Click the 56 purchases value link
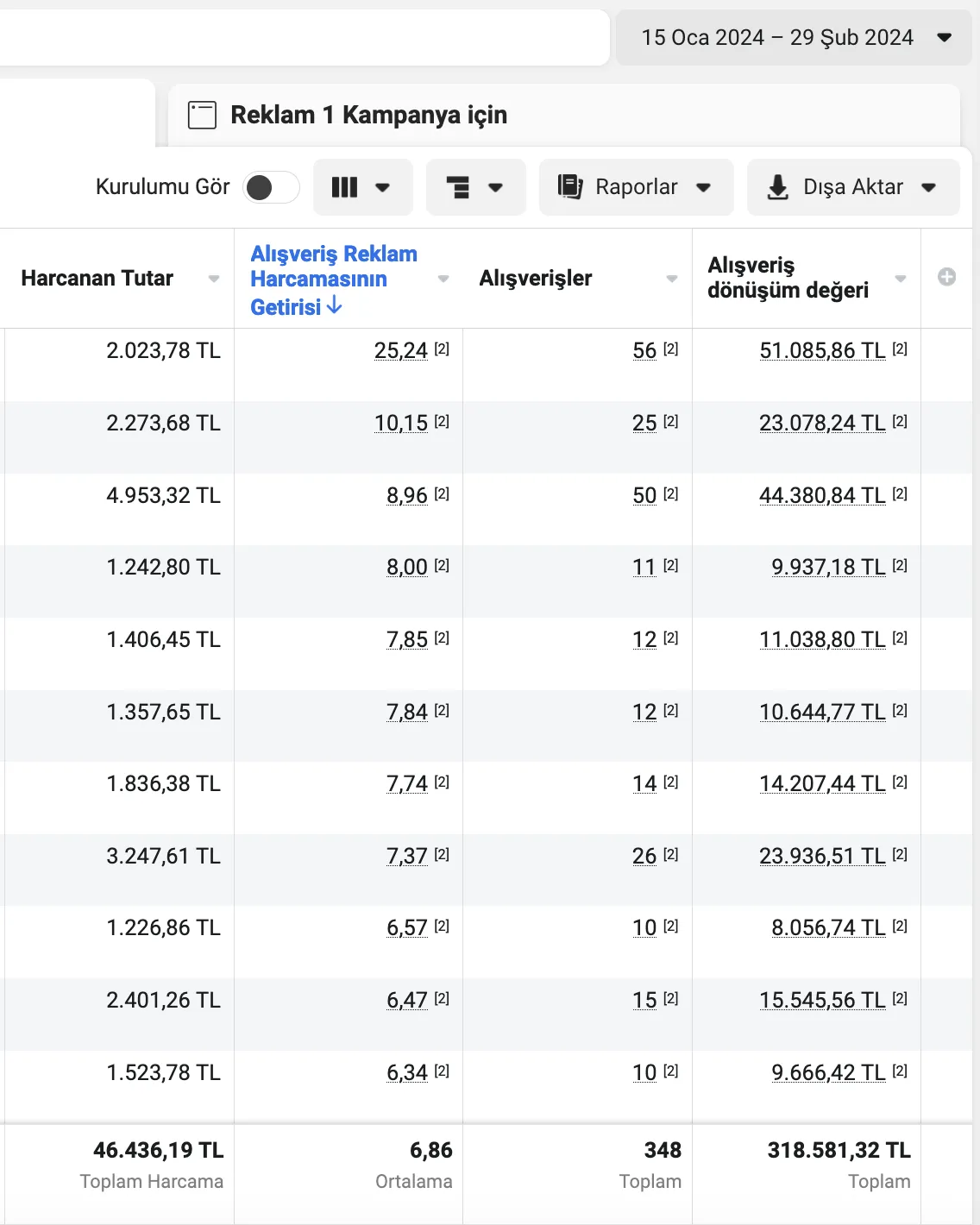 tap(644, 350)
